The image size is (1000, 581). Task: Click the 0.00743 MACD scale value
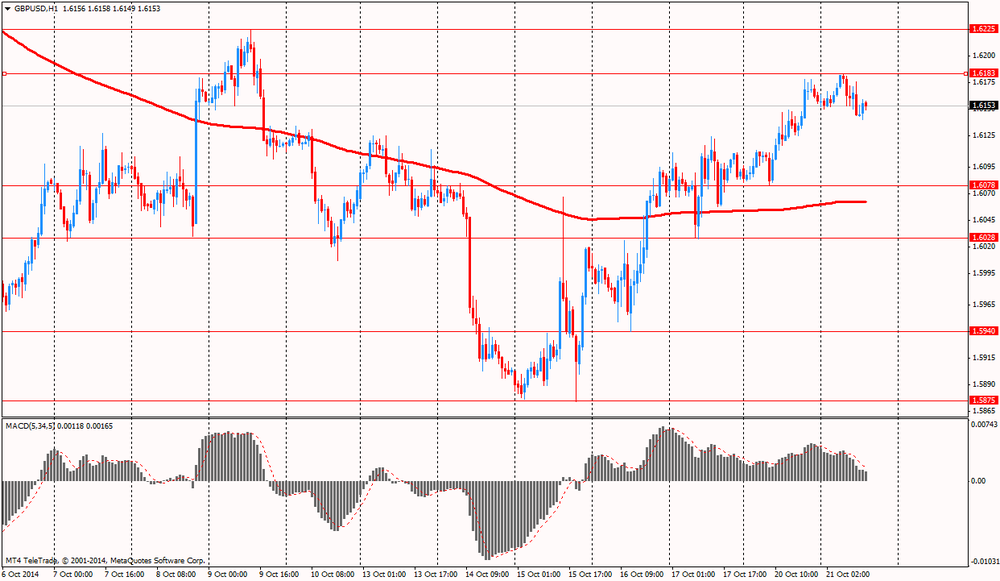click(984, 426)
